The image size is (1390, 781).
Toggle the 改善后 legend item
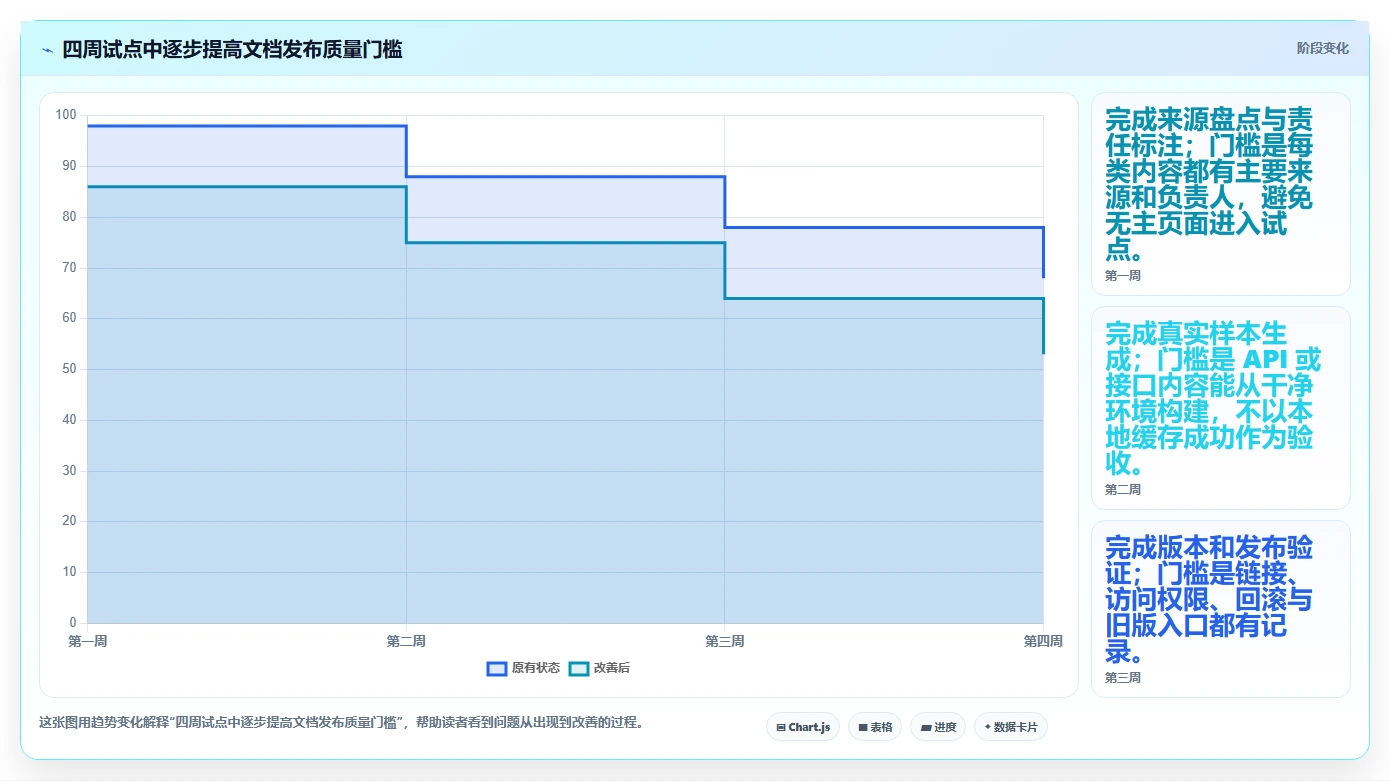[599, 669]
